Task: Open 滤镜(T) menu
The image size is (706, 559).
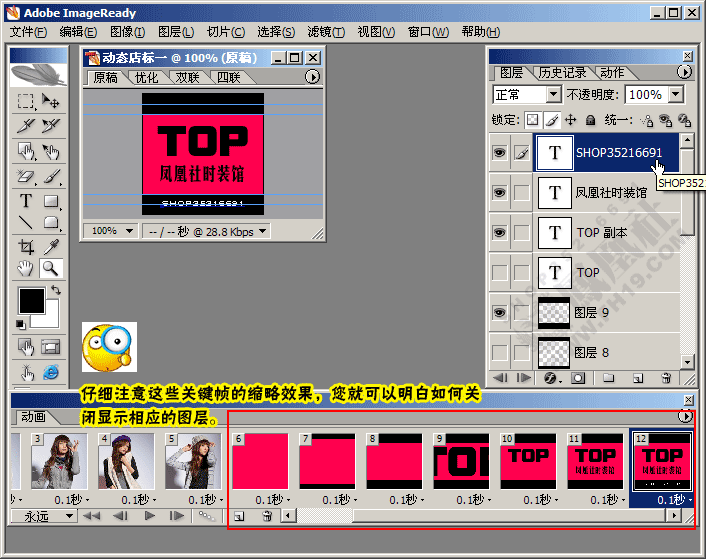Action: 326,32
